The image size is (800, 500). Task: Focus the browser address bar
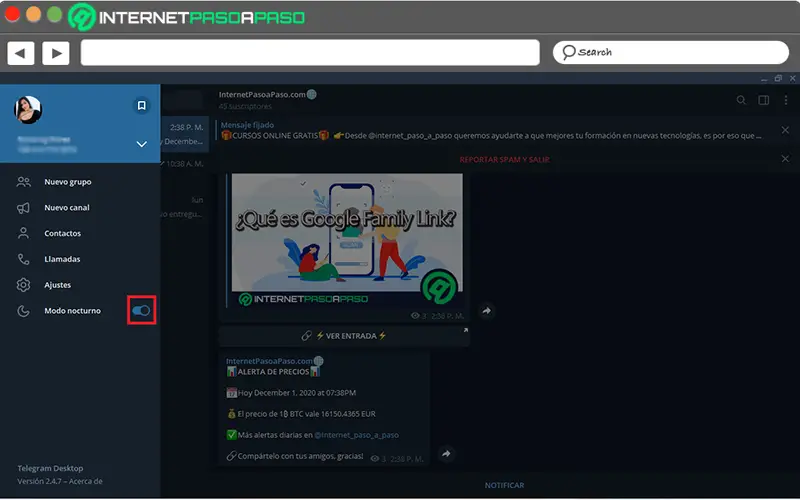(x=310, y=53)
